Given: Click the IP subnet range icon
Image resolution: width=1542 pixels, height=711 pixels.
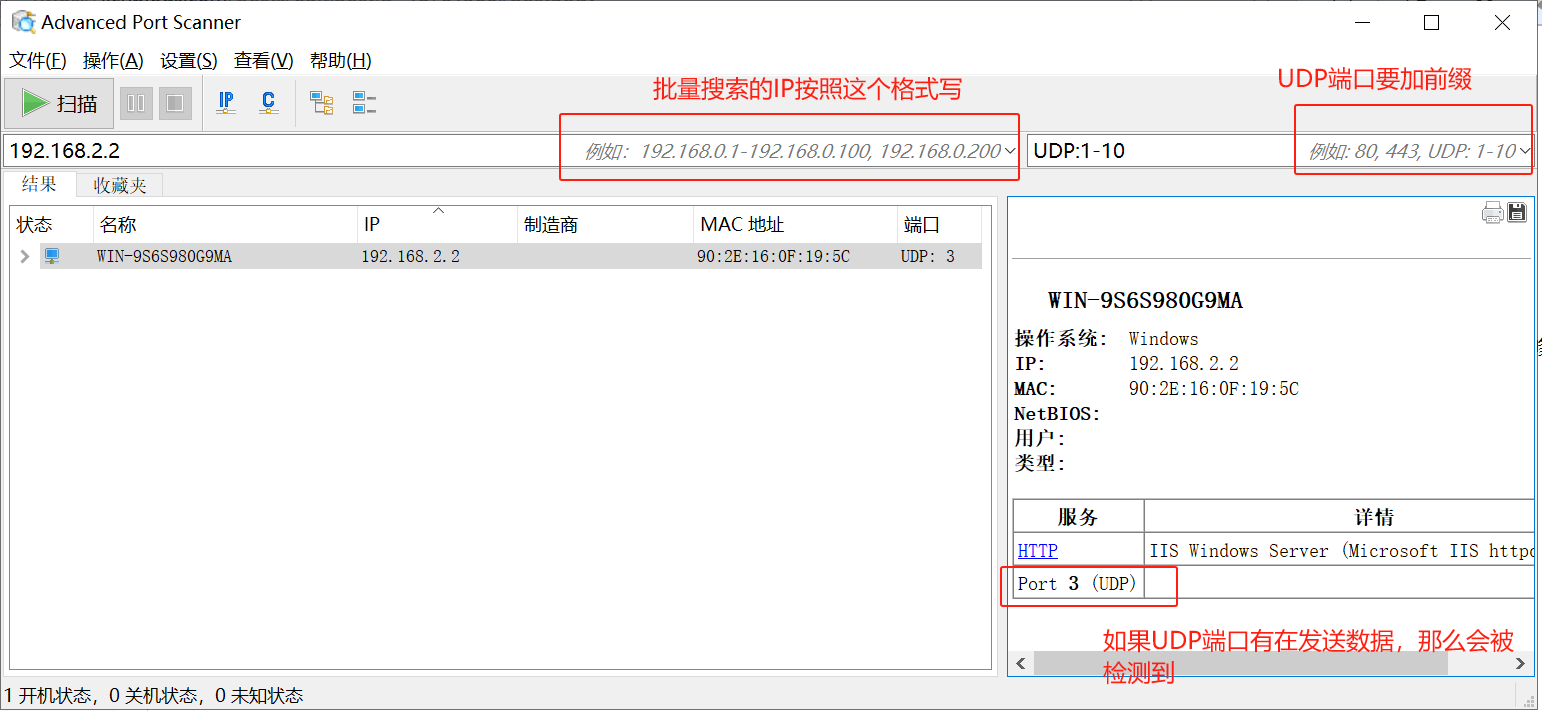Looking at the screenshot, I should 226,103.
